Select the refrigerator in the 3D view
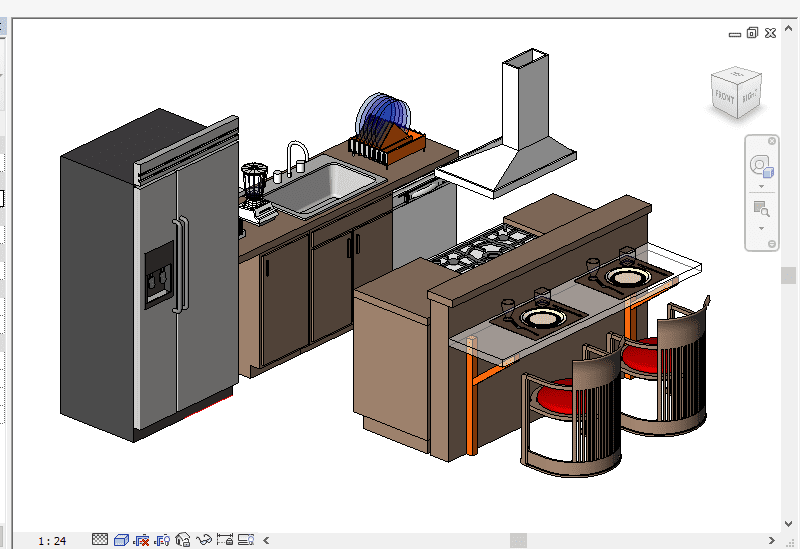This screenshot has height=549, width=800. point(150,280)
